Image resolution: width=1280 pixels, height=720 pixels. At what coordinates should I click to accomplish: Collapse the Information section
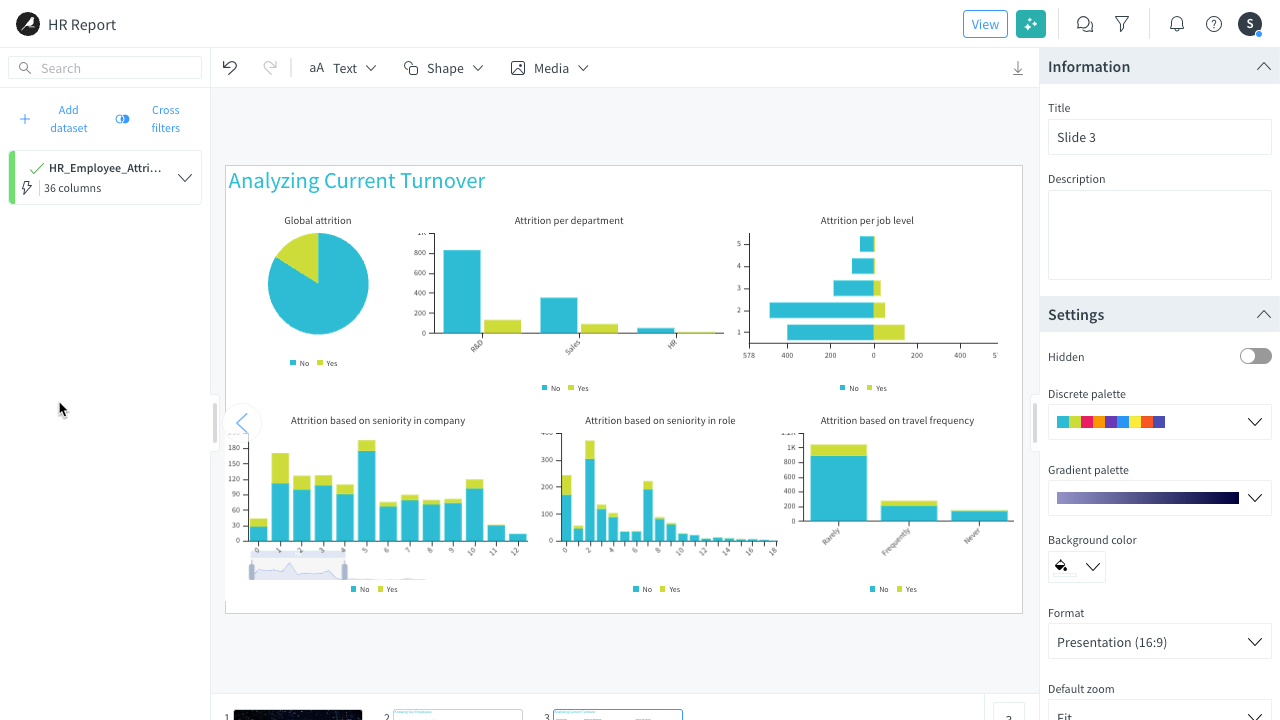(x=1263, y=67)
